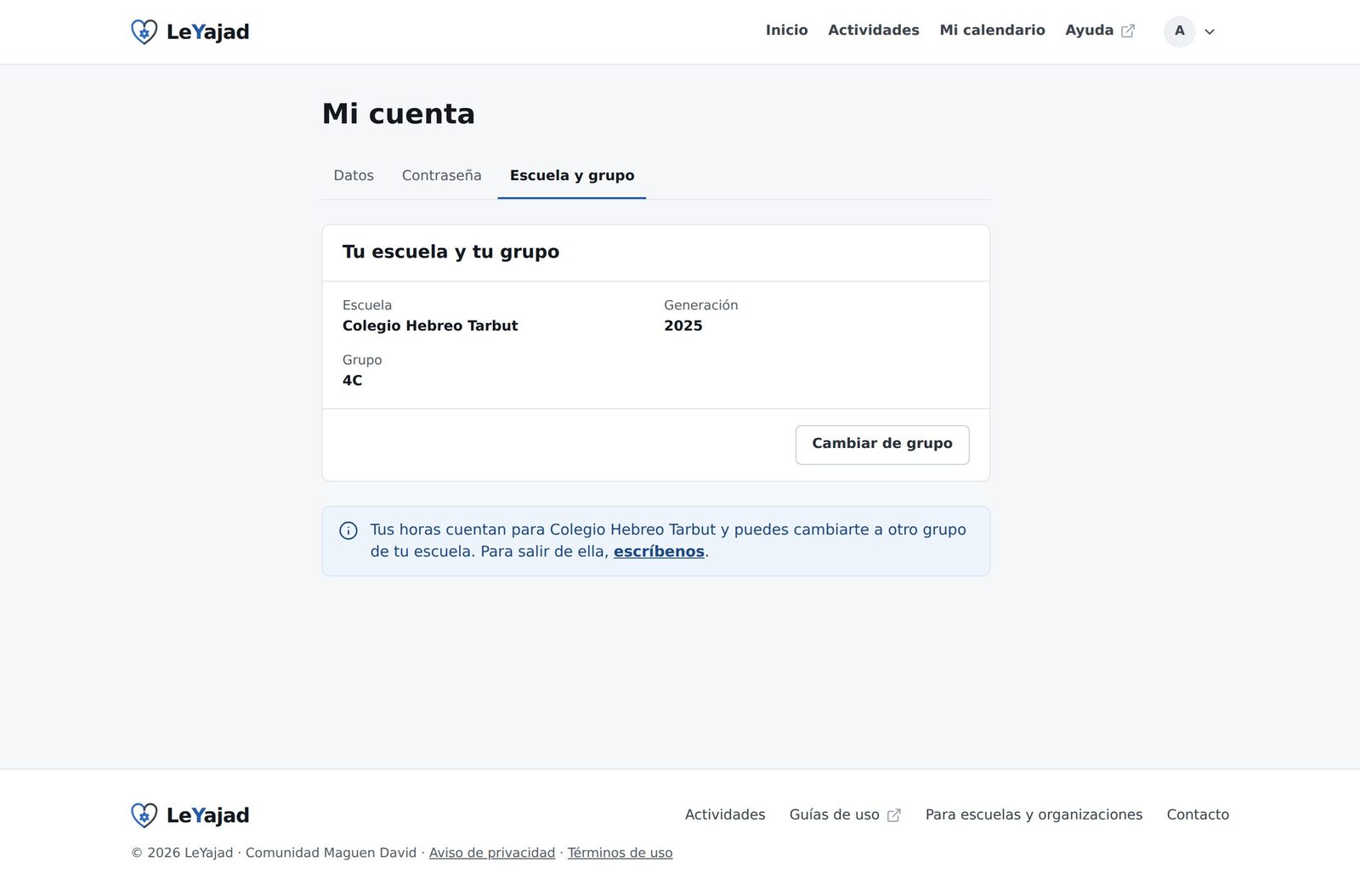Image resolution: width=1360 pixels, height=896 pixels.
Task: Open the Términos de uso link
Action: point(620,853)
